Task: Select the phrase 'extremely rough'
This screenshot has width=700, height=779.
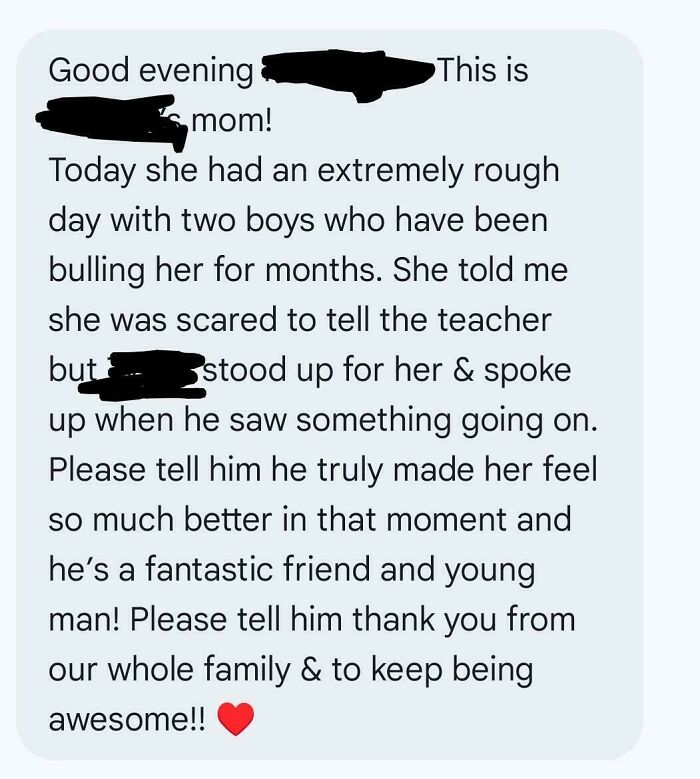Action: click(438, 171)
